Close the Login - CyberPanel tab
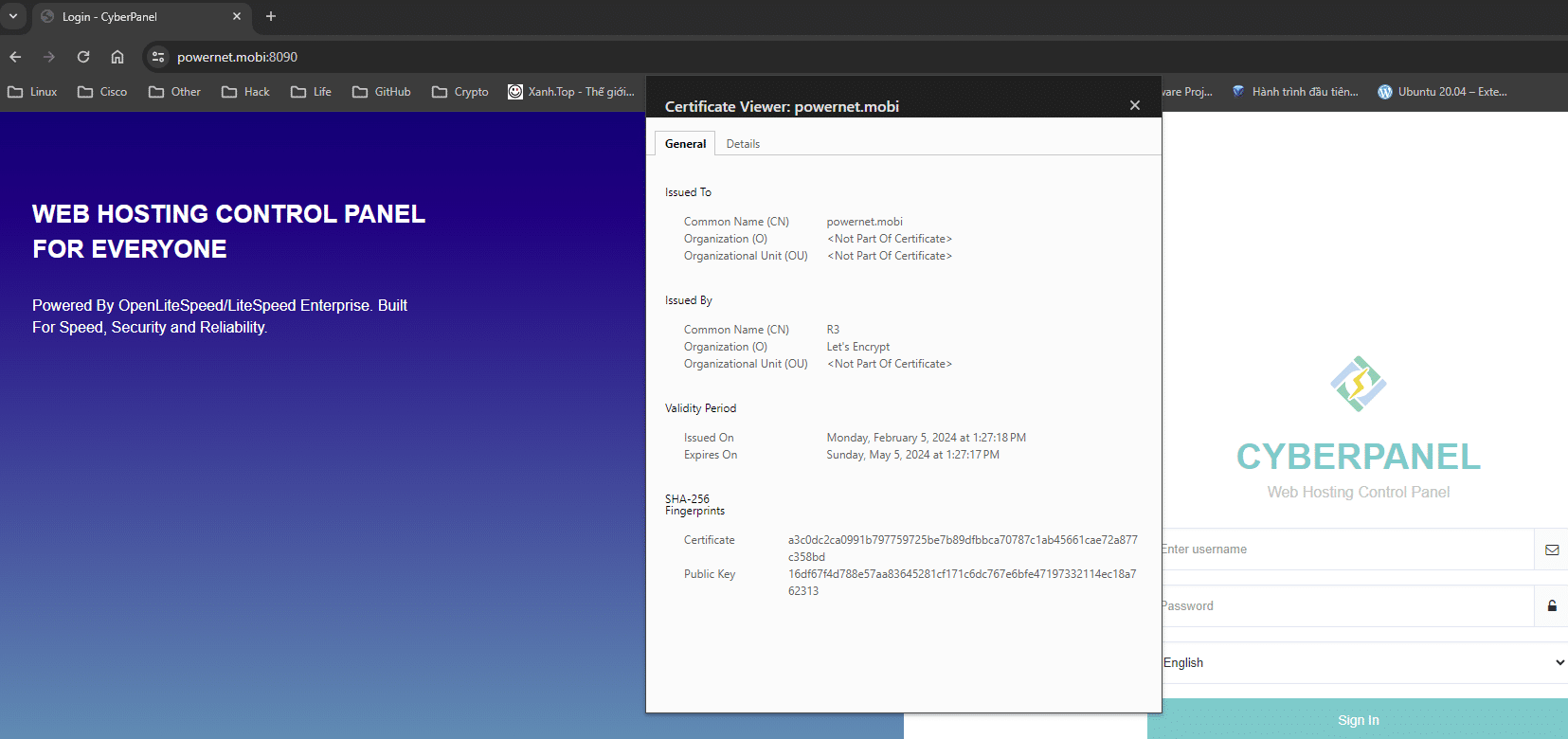1568x739 pixels. [237, 16]
